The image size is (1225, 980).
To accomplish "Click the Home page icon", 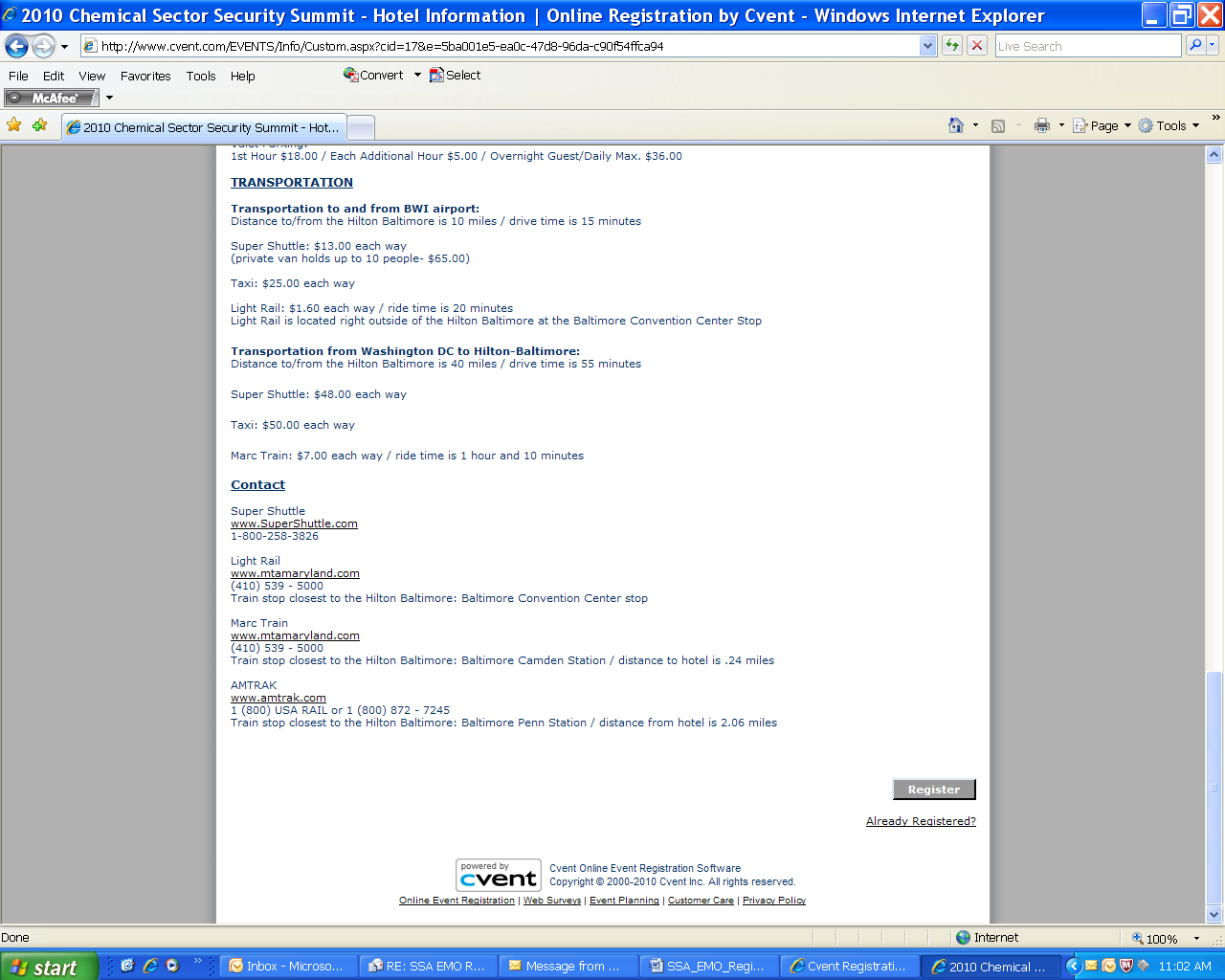I will pyautogui.click(x=955, y=125).
